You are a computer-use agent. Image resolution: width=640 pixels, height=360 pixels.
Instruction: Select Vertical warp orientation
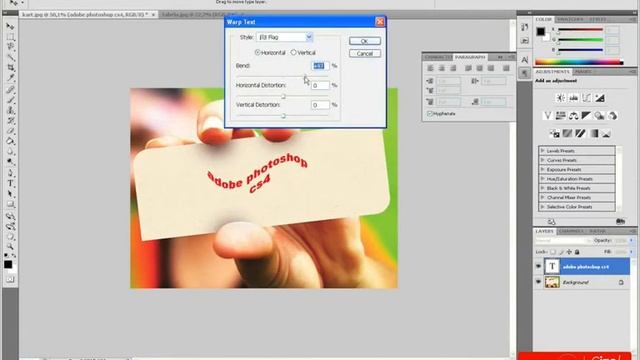(303, 53)
